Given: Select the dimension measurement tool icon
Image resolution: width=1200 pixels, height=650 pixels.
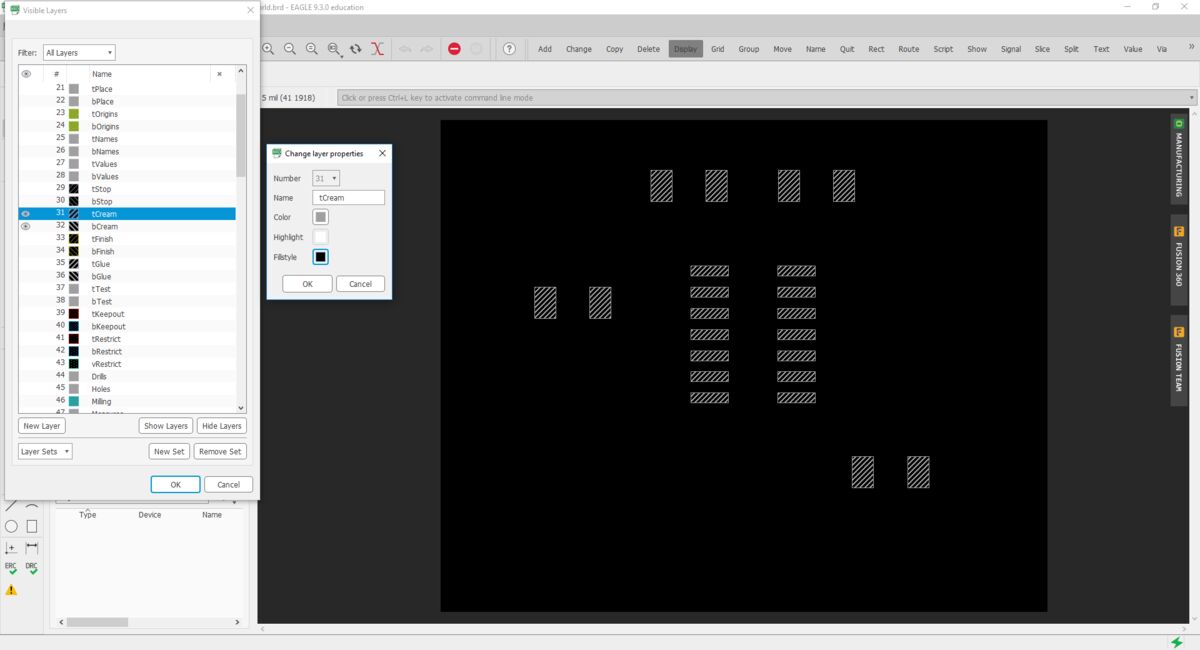Looking at the screenshot, I should [x=32, y=548].
